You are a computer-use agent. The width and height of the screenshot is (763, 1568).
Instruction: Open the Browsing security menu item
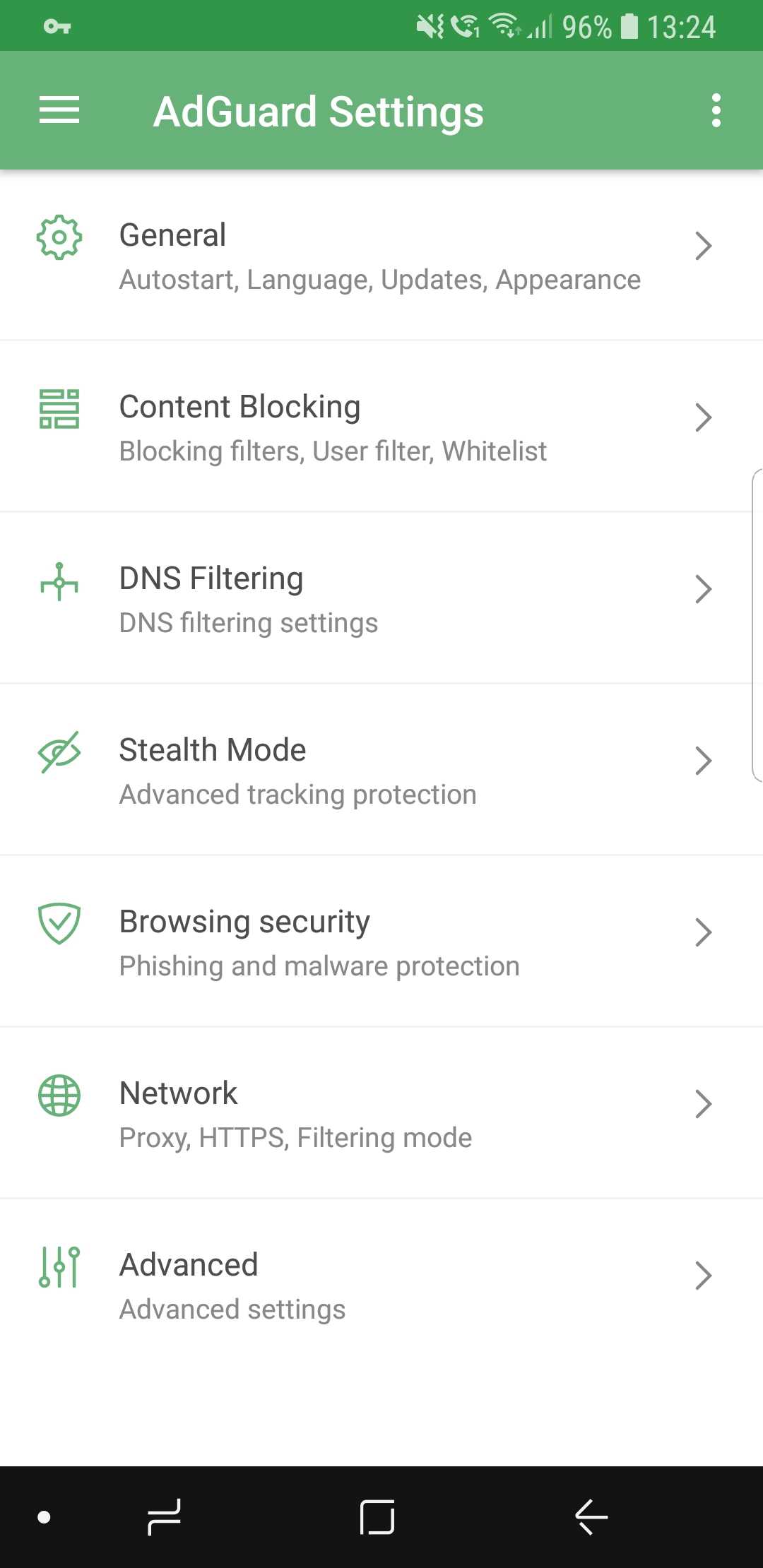pos(318,942)
